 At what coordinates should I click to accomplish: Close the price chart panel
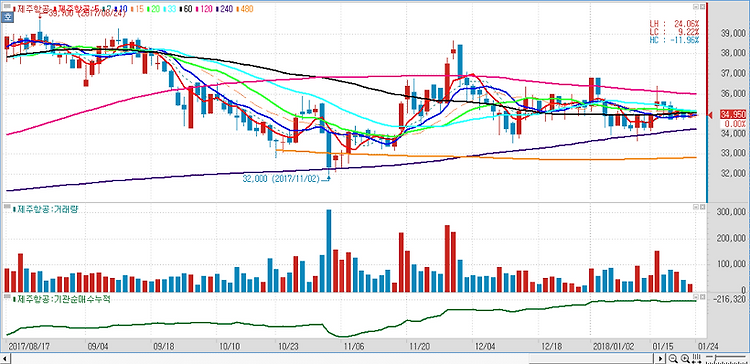coord(703,6)
